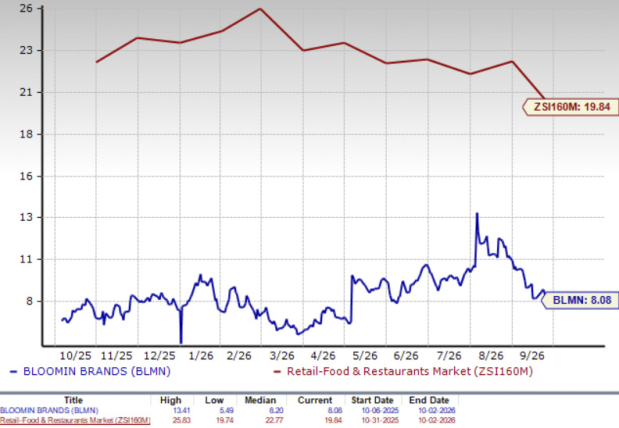
Task: Click the Retail-Food & Restaurants Market legend label
Action: [410, 372]
